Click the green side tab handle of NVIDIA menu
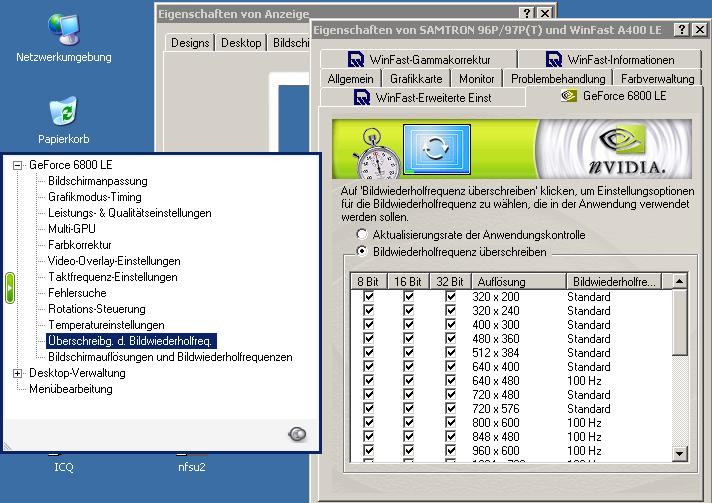712x503 pixels. 10,288
